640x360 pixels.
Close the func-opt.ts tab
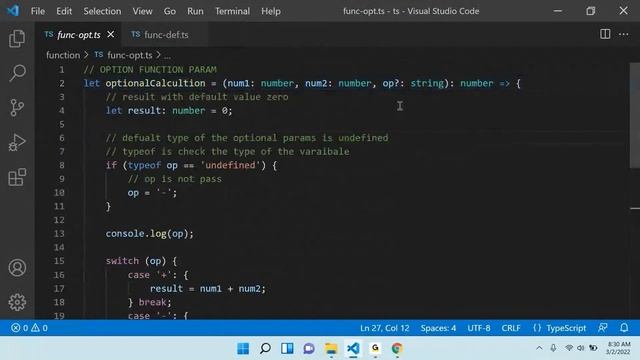click(x=111, y=35)
